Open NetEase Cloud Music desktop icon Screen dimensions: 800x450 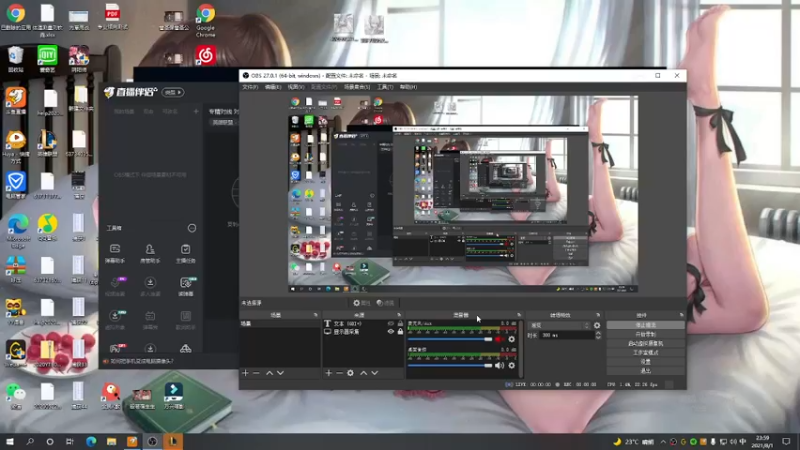(x=206, y=55)
